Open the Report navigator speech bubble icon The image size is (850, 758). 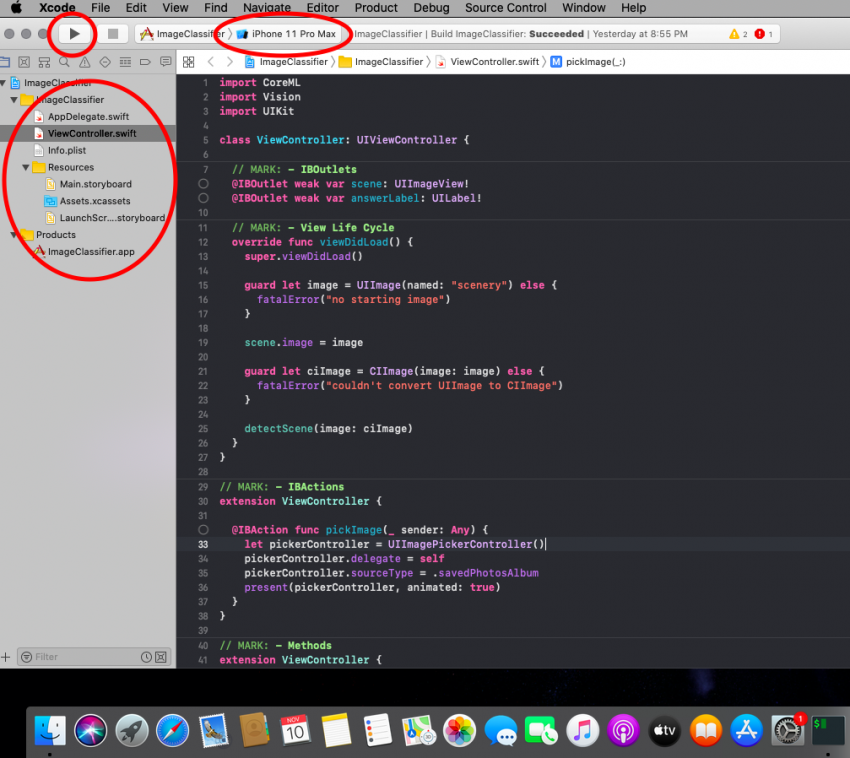point(166,62)
